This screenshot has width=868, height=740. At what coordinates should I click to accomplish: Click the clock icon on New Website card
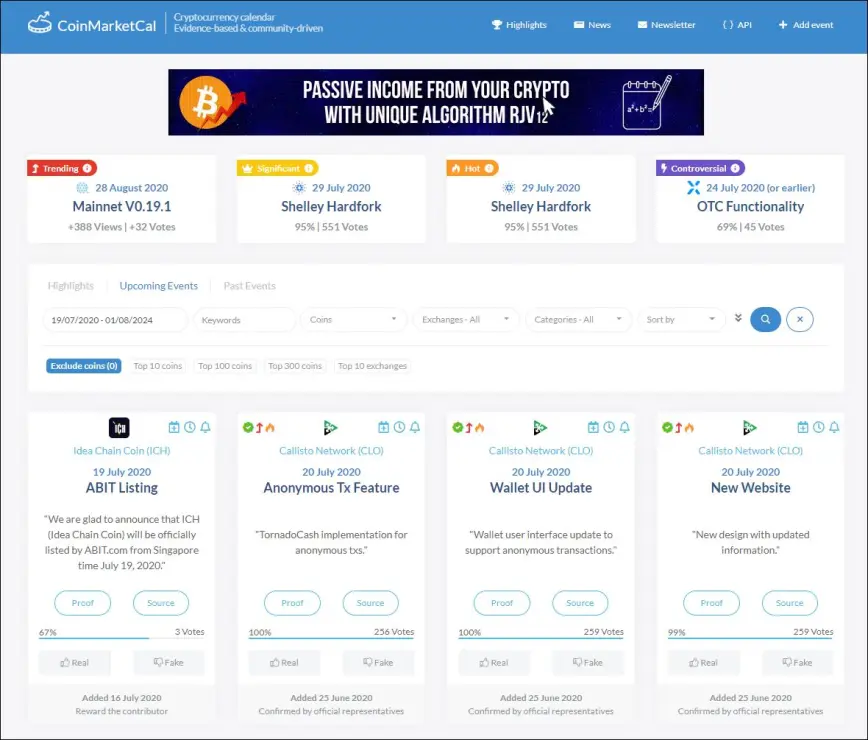coord(818,427)
